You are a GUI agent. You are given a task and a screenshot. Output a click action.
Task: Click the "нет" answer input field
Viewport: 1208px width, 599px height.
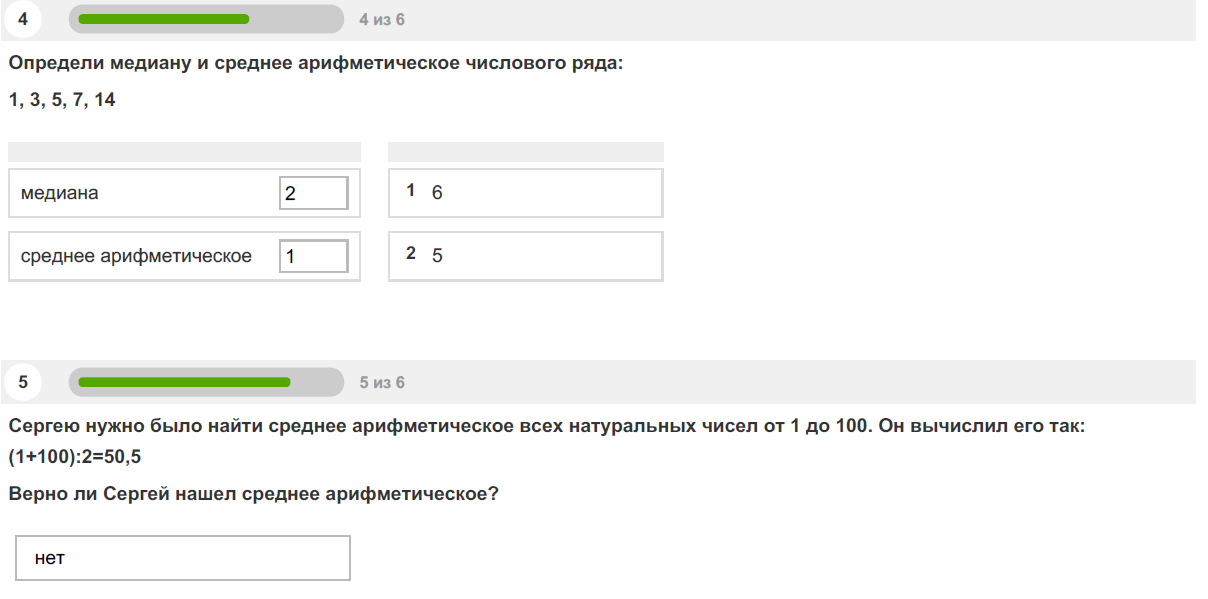coord(183,558)
